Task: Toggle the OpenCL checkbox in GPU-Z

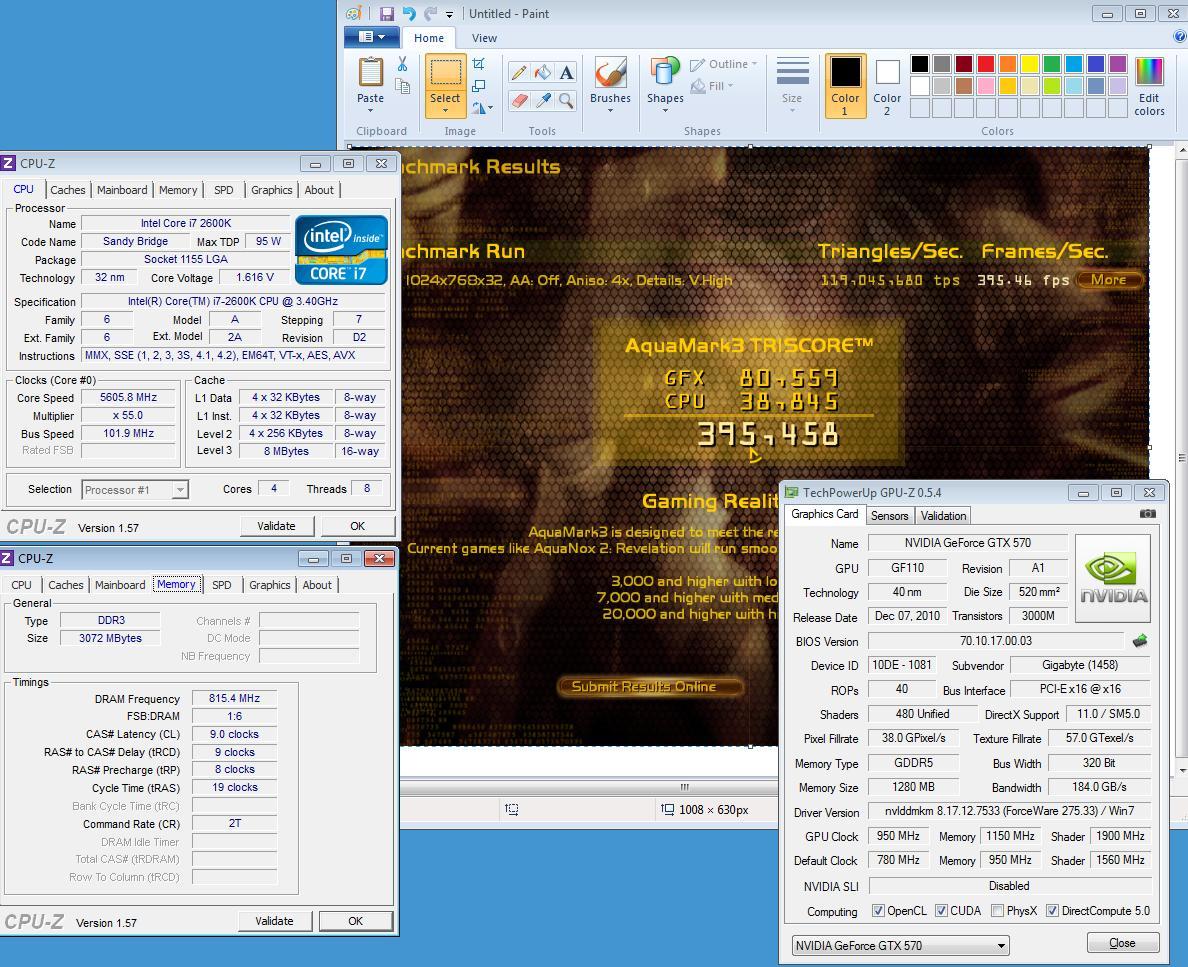Action: pyautogui.click(x=878, y=911)
